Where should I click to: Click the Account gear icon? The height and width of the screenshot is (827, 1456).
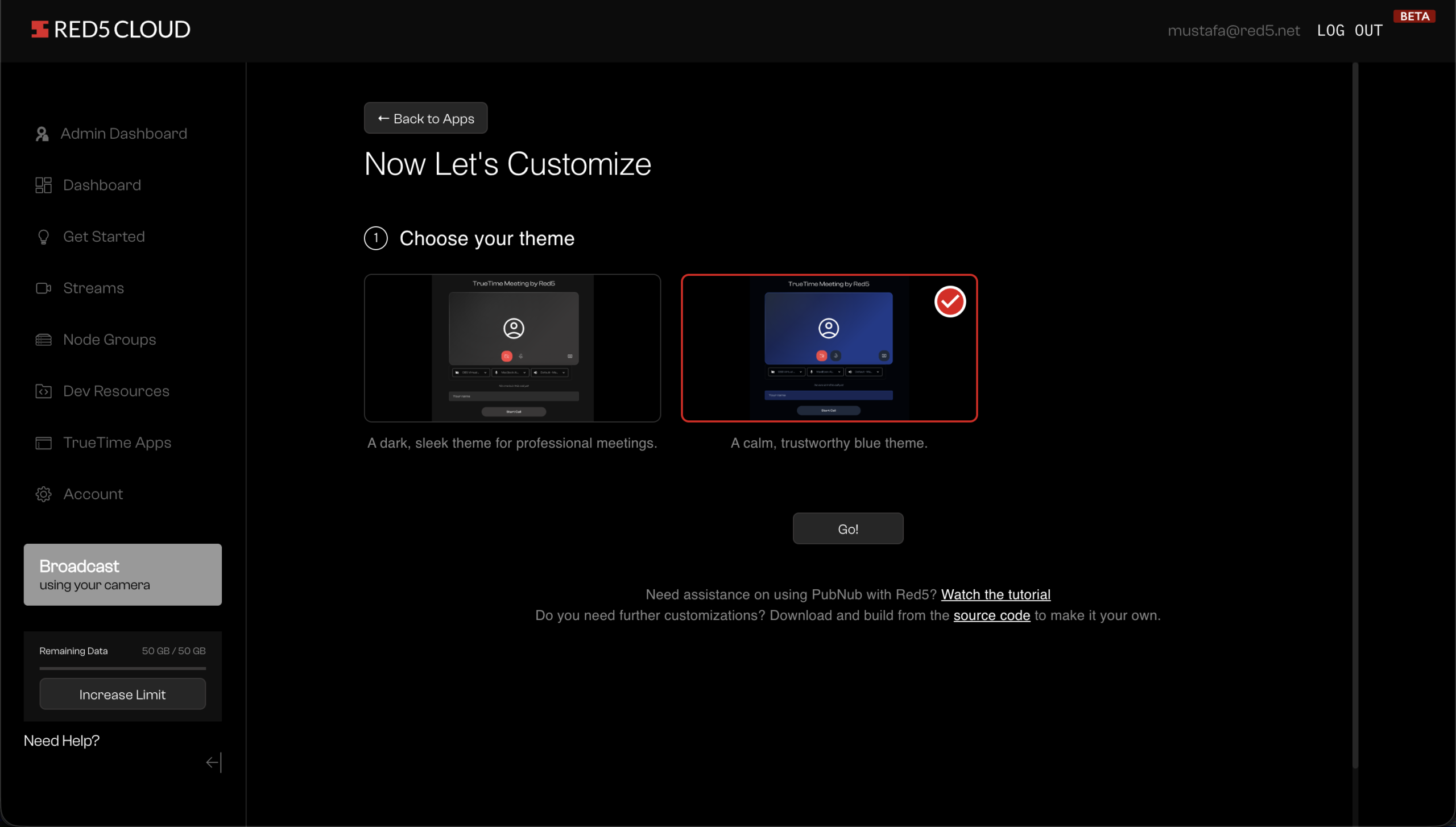coord(43,494)
